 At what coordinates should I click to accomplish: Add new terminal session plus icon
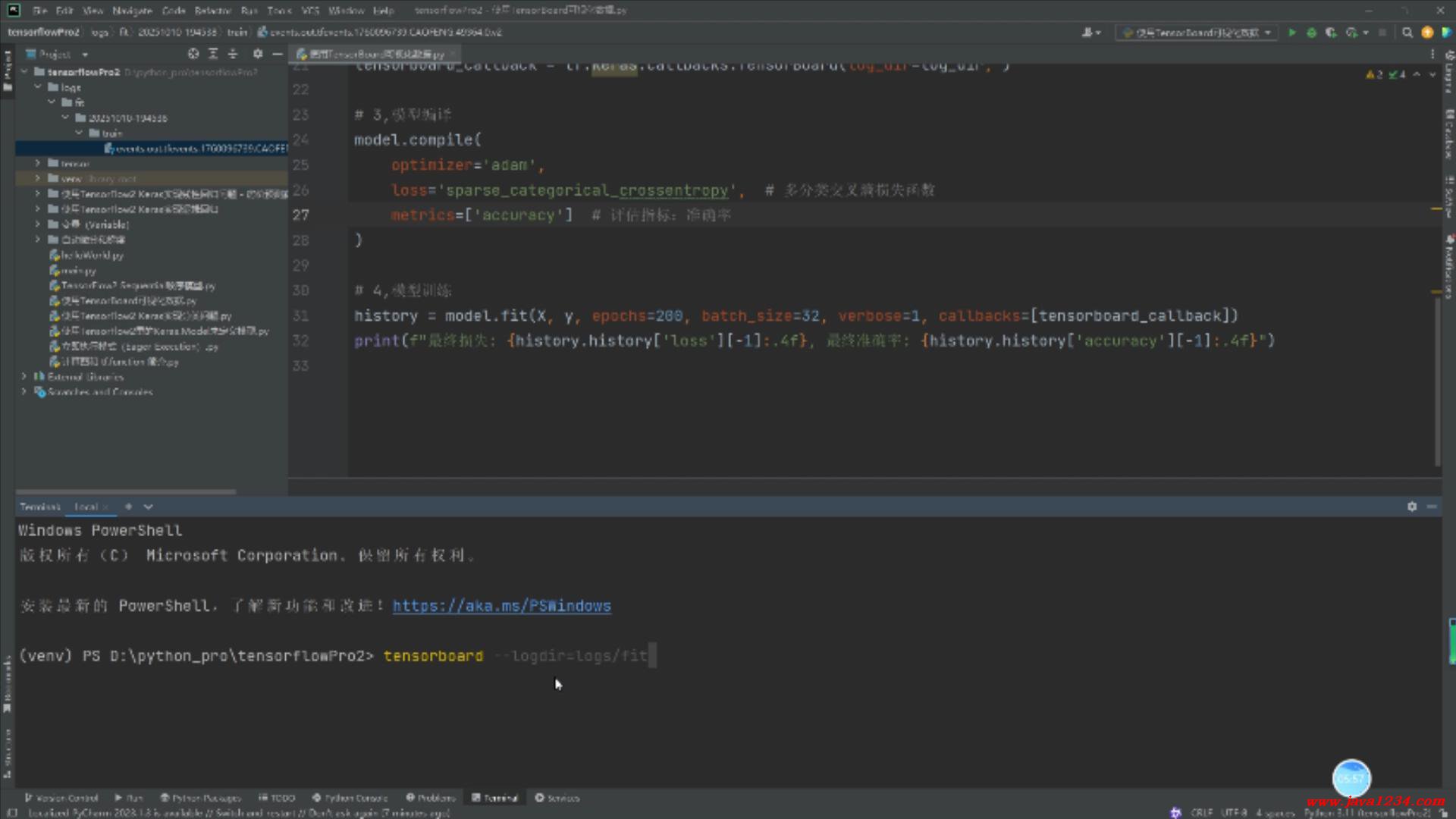pos(128,507)
